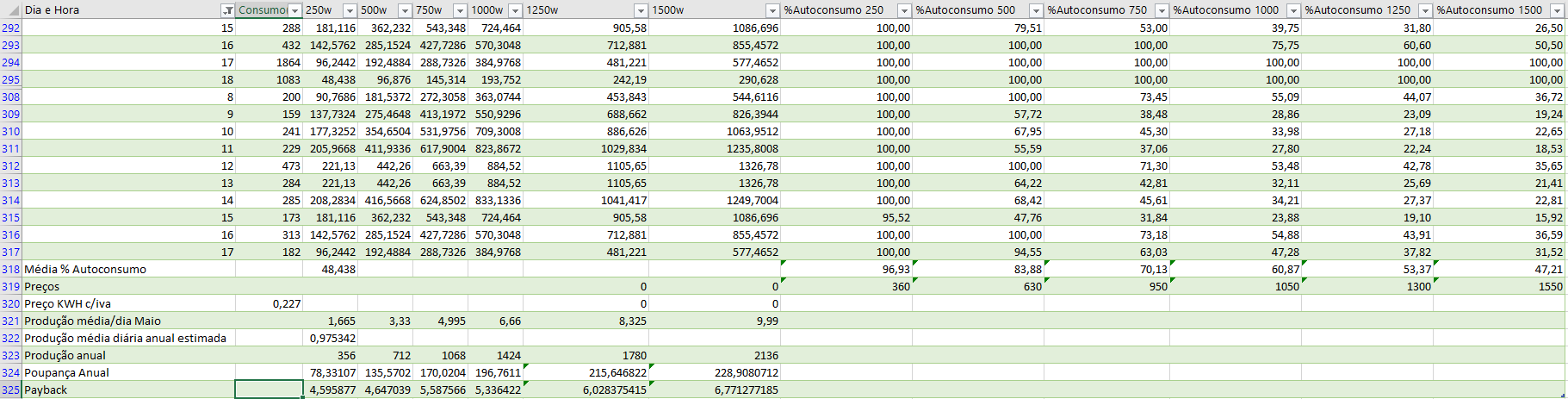
Task: Select row header 292
Action: 10,28
